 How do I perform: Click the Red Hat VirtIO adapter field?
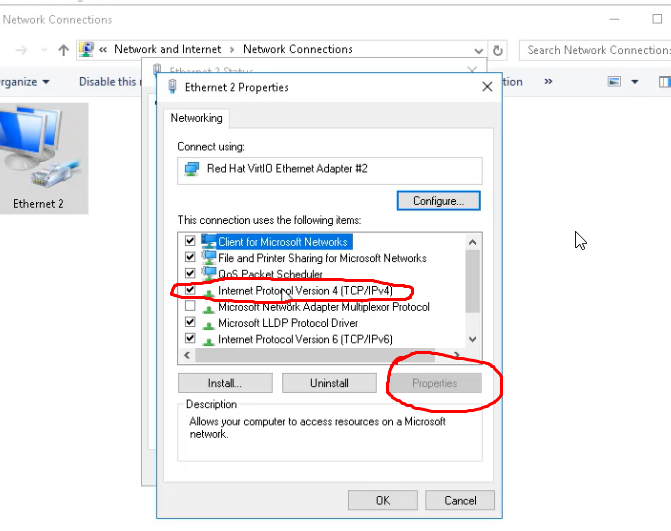pyautogui.click(x=330, y=171)
